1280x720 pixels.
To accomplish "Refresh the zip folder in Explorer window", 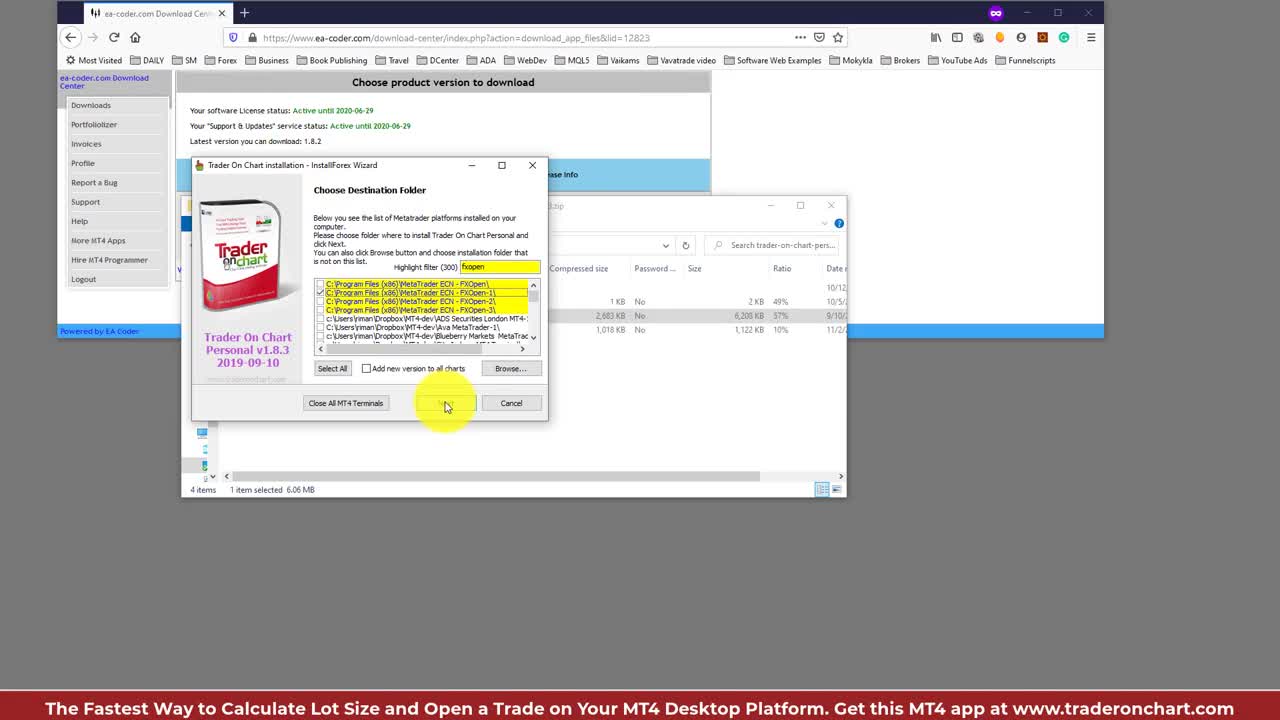I will pyautogui.click(x=685, y=245).
